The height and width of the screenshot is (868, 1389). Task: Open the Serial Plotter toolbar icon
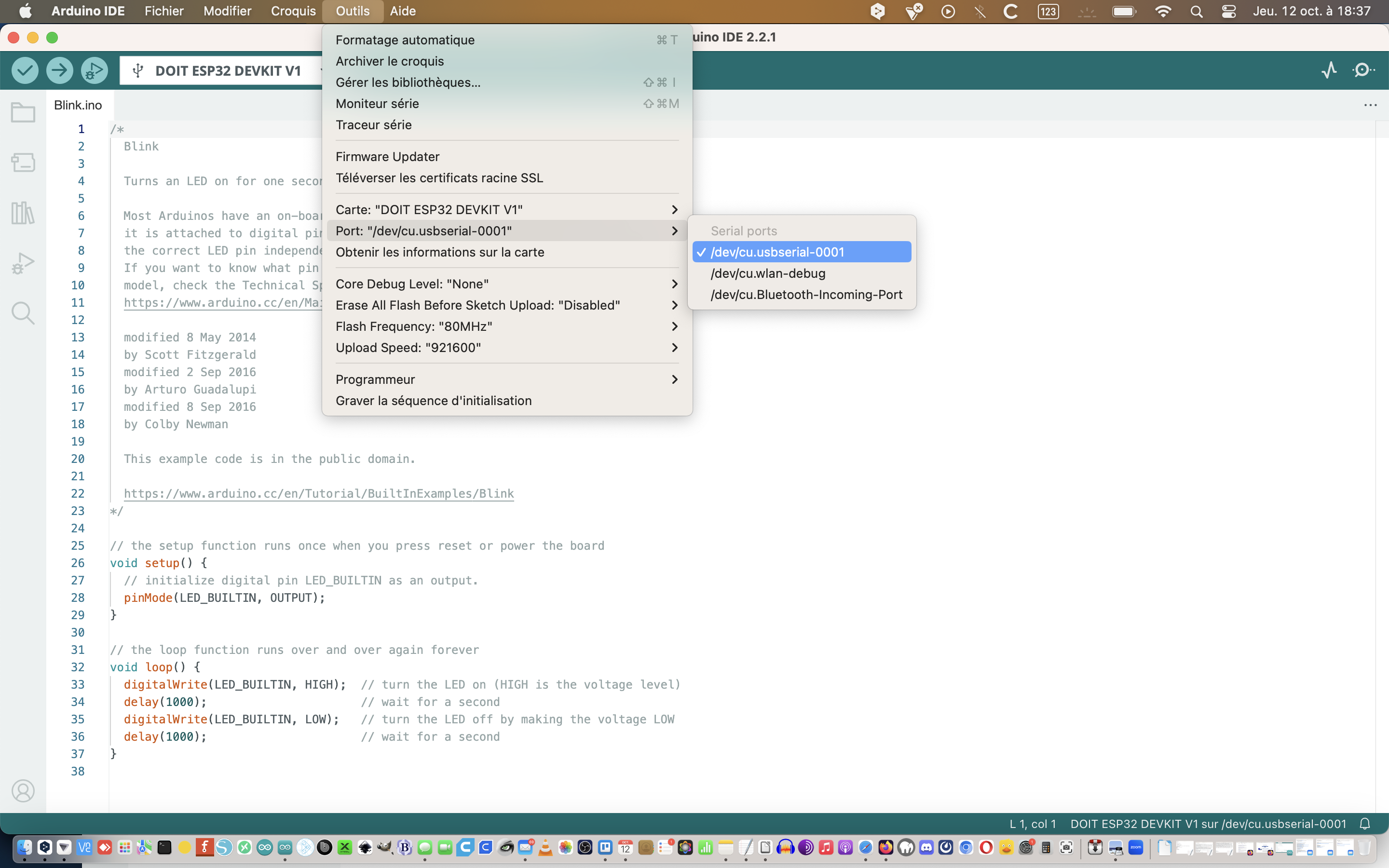pyautogui.click(x=1329, y=70)
